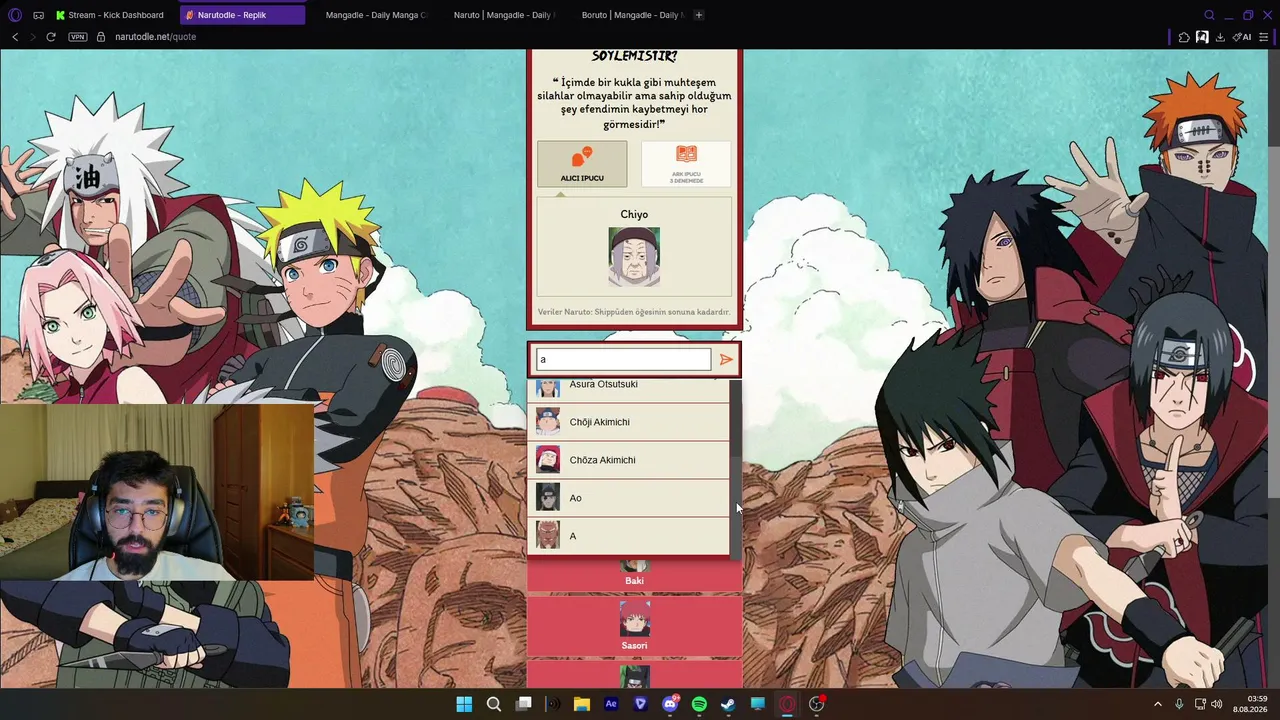
Task: Click Chiyo's portrait in the hint panel
Action: click(x=634, y=257)
